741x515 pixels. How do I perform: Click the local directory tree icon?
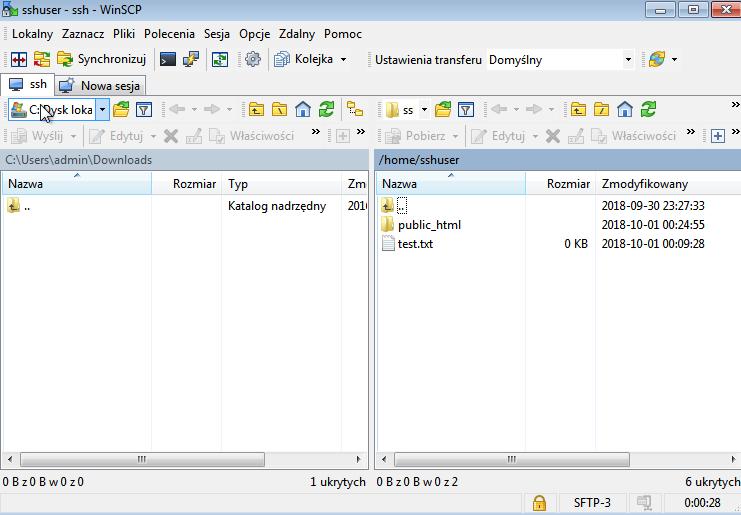[x=355, y=110]
